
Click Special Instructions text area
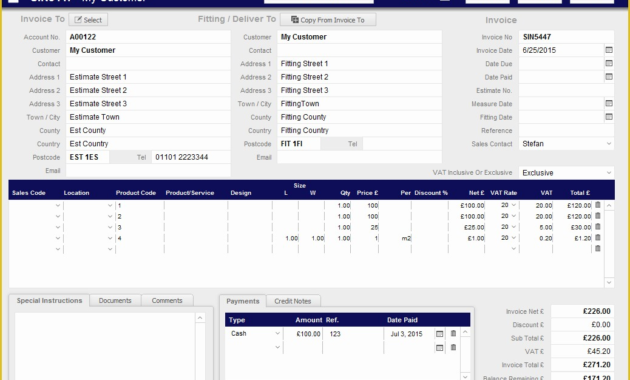pyautogui.click(x=105, y=346)
